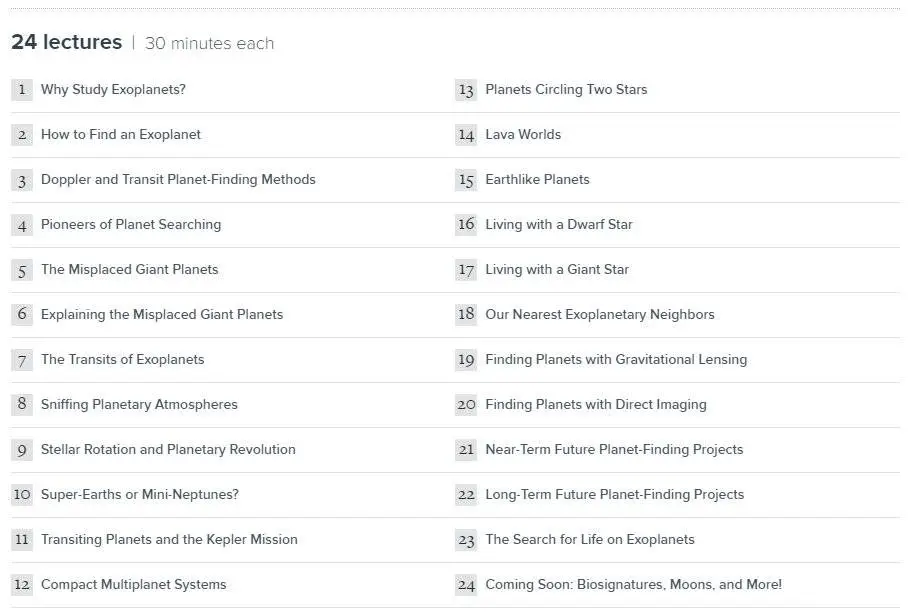This screenshot has width=909, height=616.
Task: Select the Earthlike Planets lecture
Action: point(537,180)
